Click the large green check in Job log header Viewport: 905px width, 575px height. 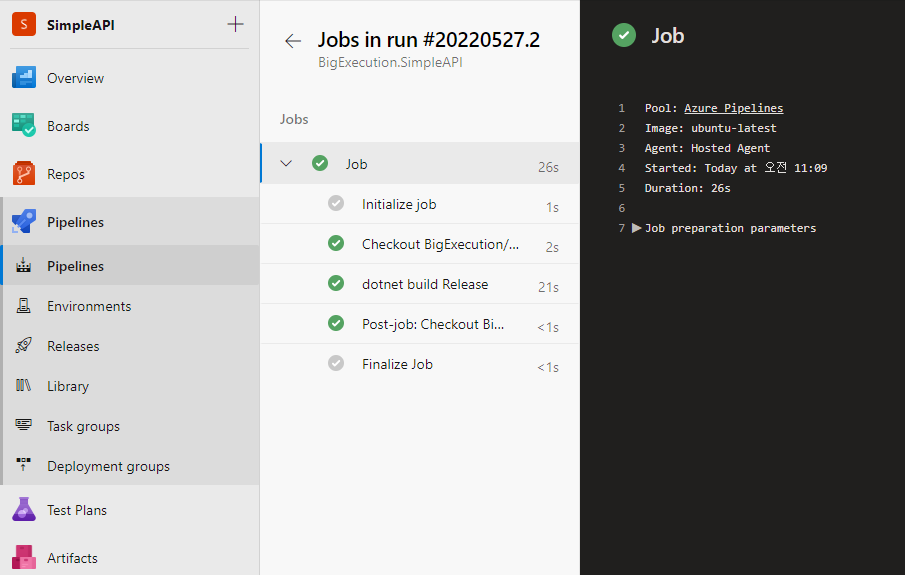624,35
